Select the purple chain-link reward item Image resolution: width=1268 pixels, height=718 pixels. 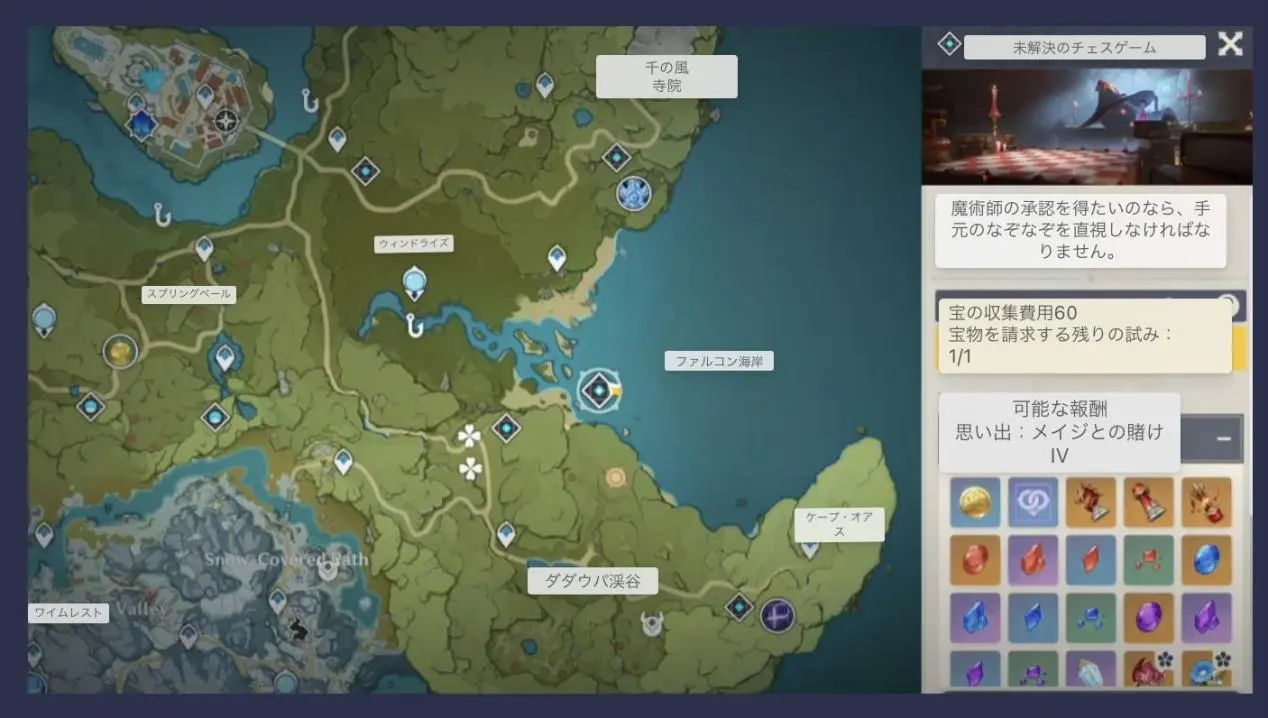[x=1032, y=502]
